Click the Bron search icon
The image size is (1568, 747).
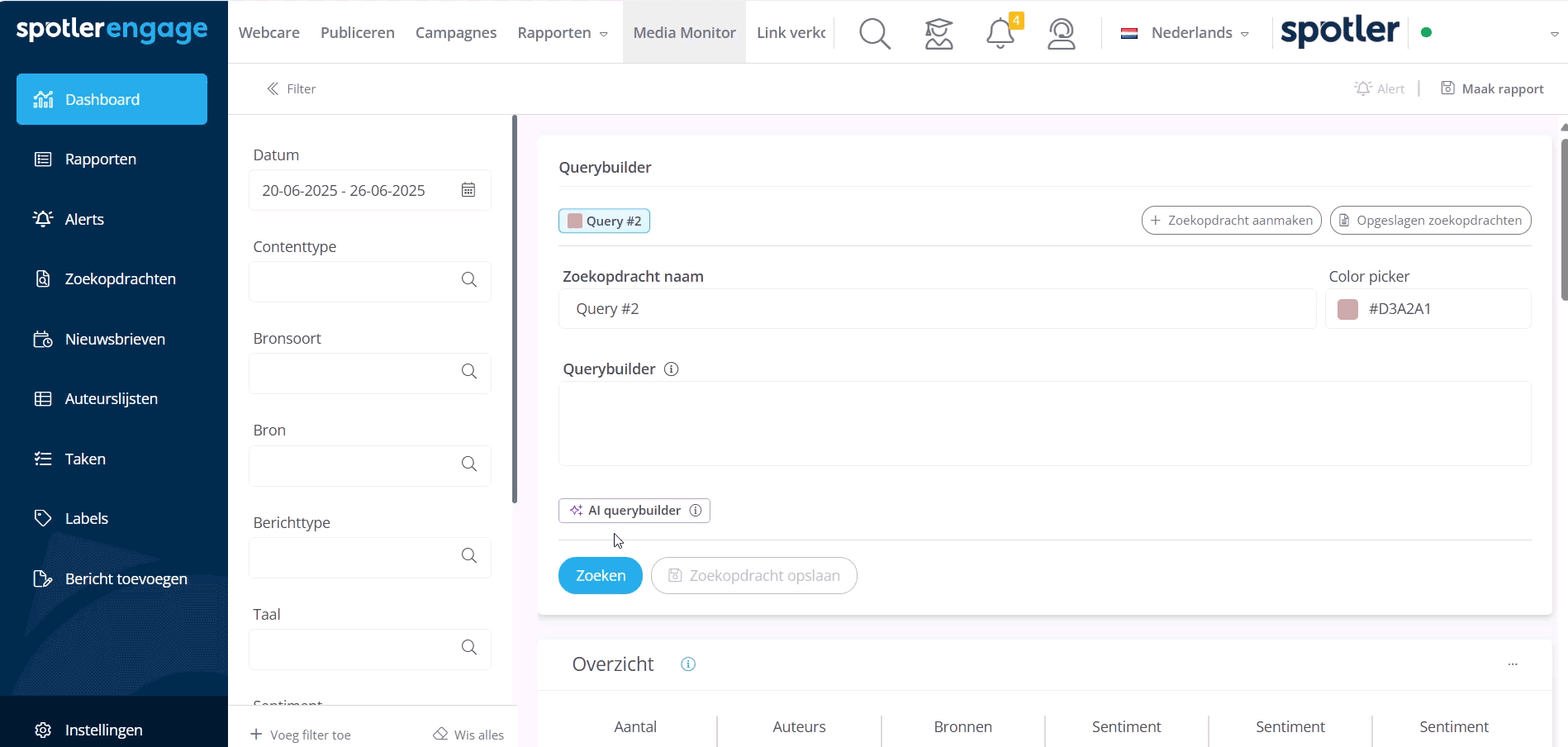(x=469, y=464)
